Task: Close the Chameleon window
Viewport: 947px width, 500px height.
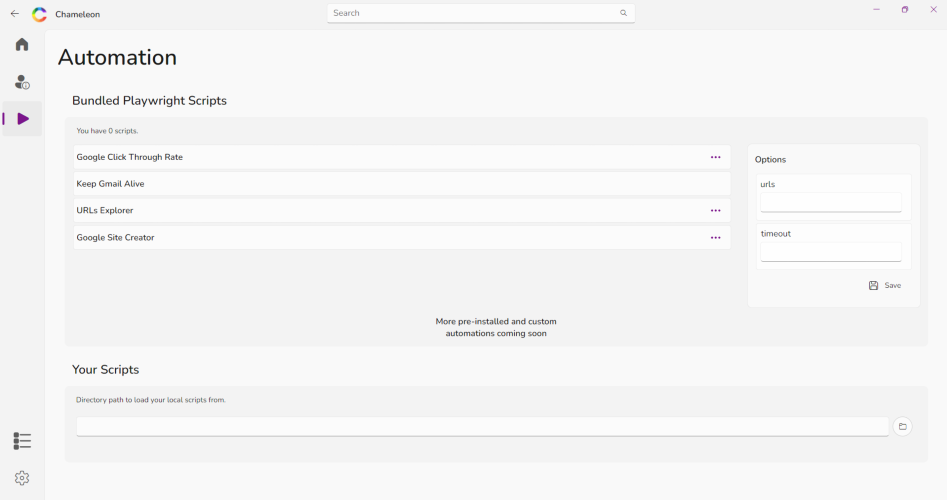Action: coord(933,10)
